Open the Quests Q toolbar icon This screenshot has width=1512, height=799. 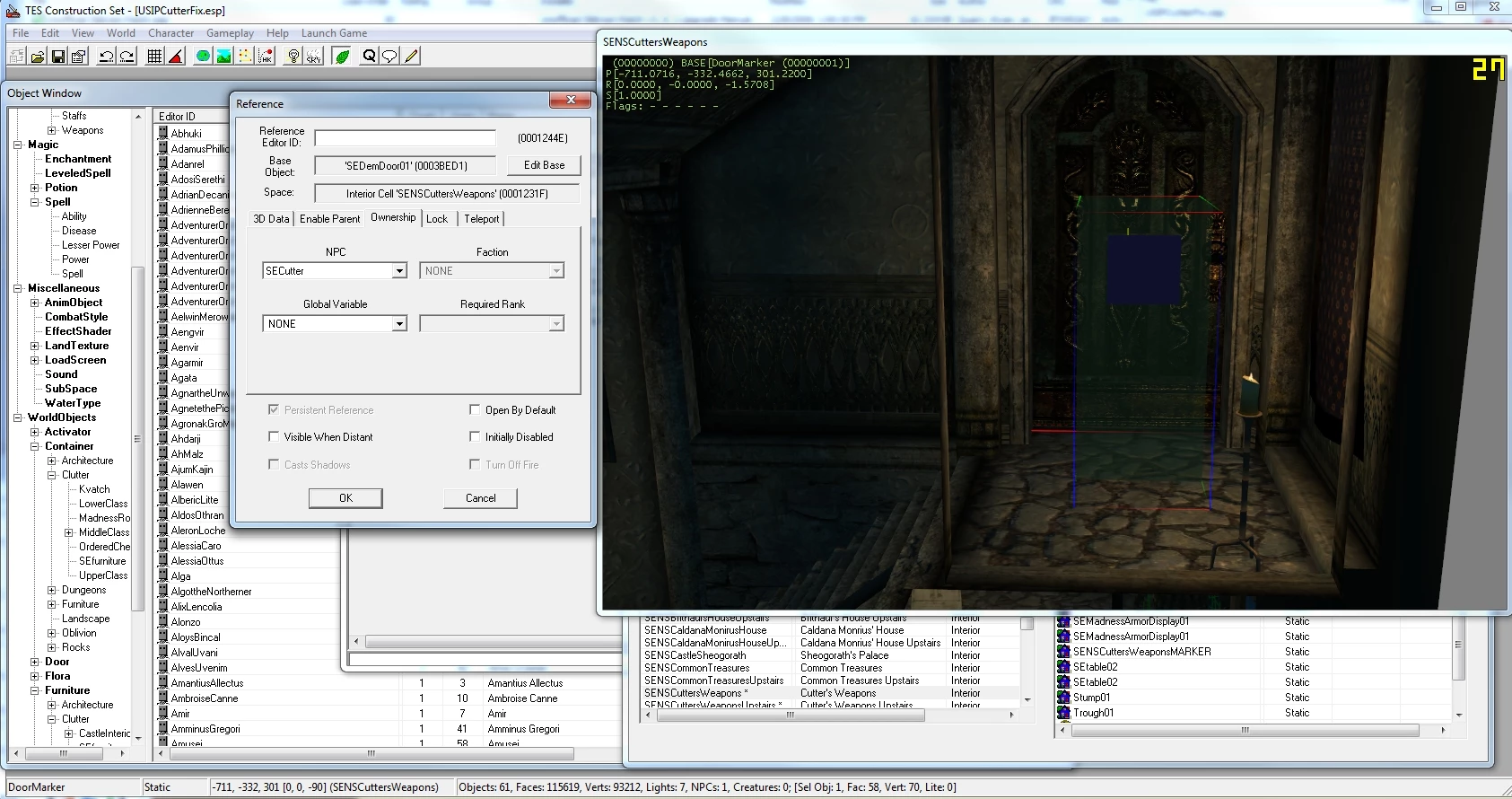click(369, 57)
